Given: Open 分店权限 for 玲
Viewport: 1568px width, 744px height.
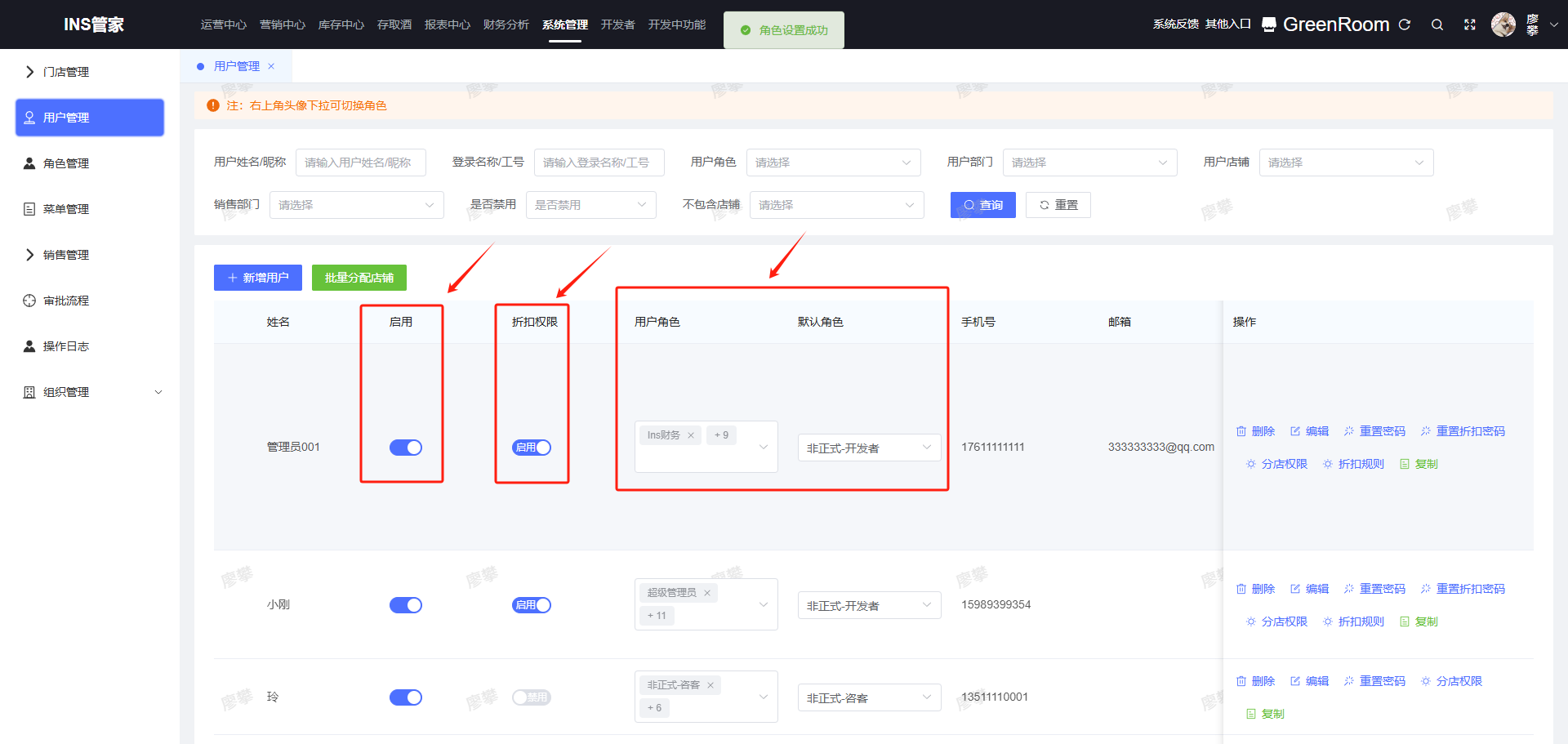Looking at the screenshot, I should point(1451,681).
